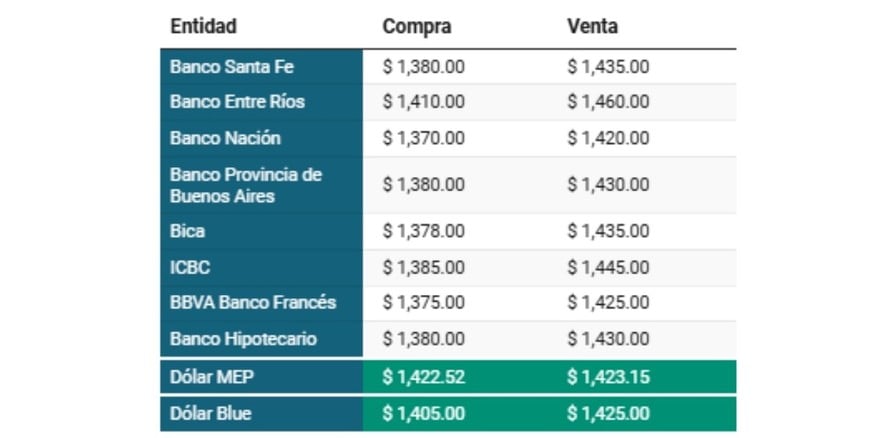Select Banco Nación compra value $1,370.00

[x=424, y=138]
